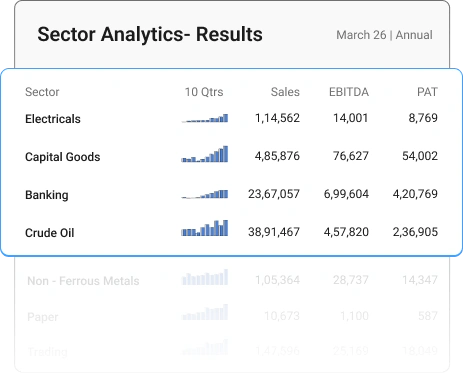Screen dimensions: 463x373
Task: Click Capital Goods sales value 4,85,876
Action: pyautogui.click(x=277, y=156)
